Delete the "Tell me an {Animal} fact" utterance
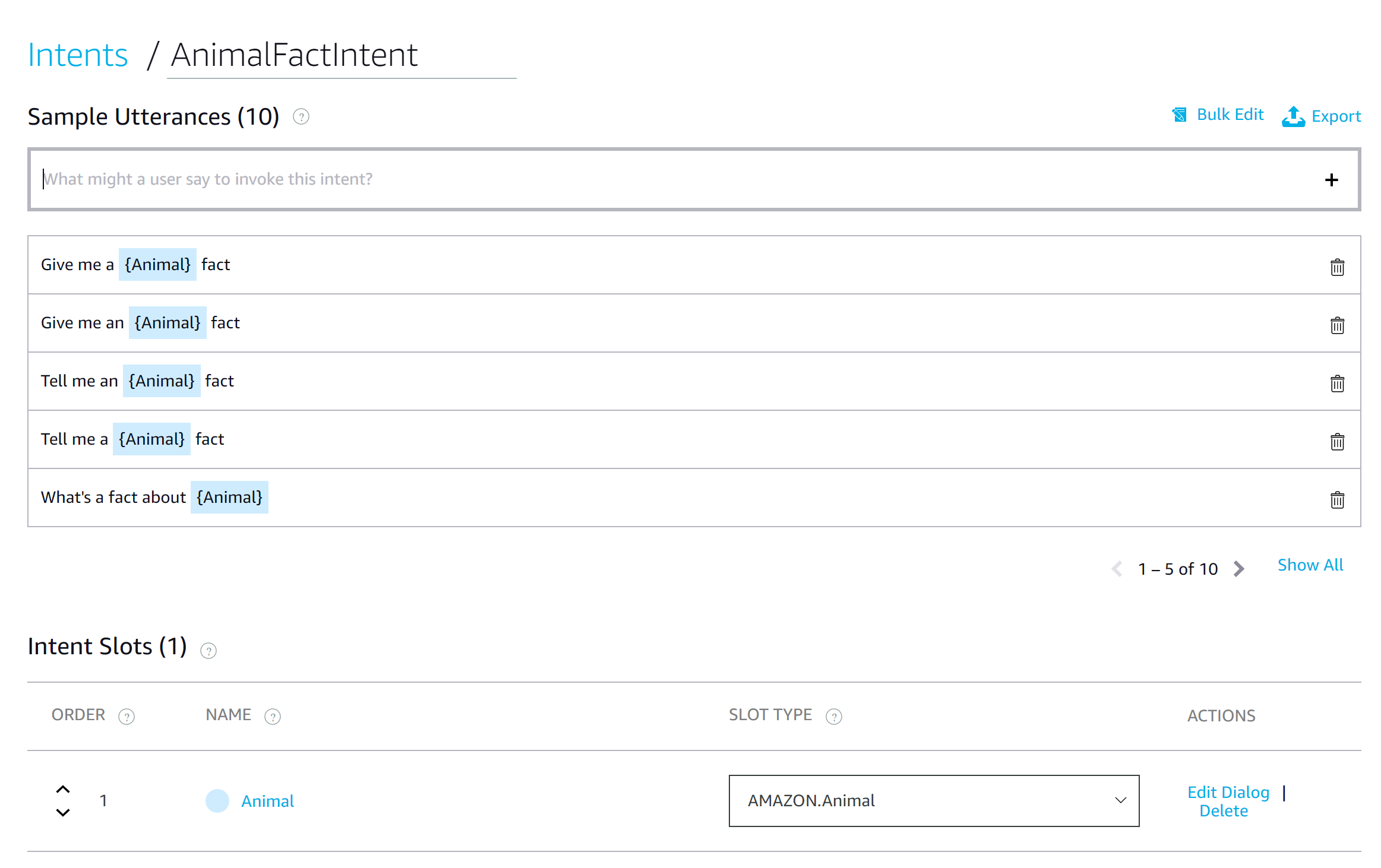Viewport: 1381px width, 868px height. click(1337, 384)
